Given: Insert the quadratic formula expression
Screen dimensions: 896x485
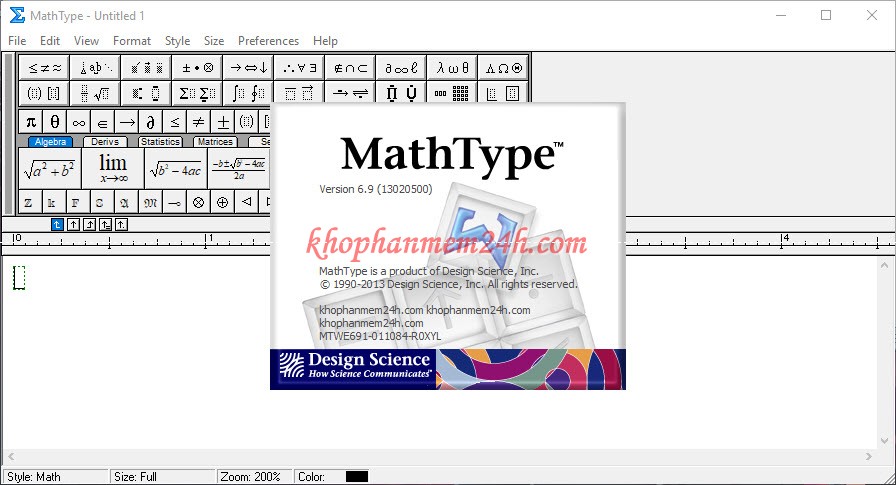Looking at the screenshot, I should [x=237, y=169].
